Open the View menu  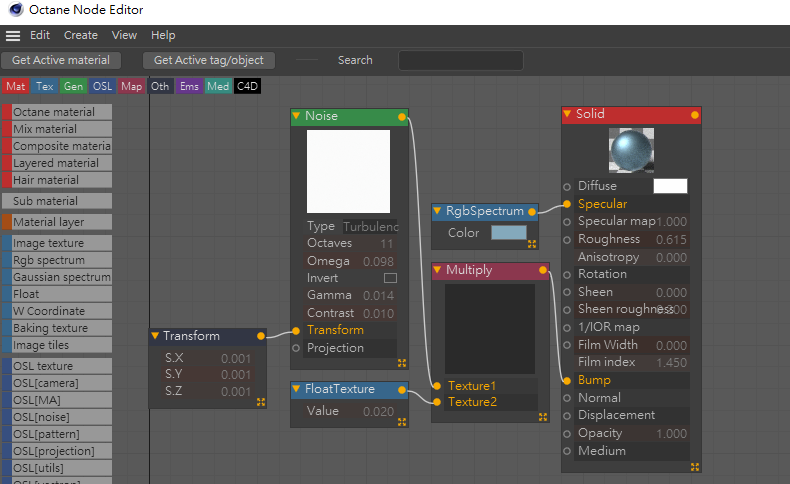(x=124, y=35)
